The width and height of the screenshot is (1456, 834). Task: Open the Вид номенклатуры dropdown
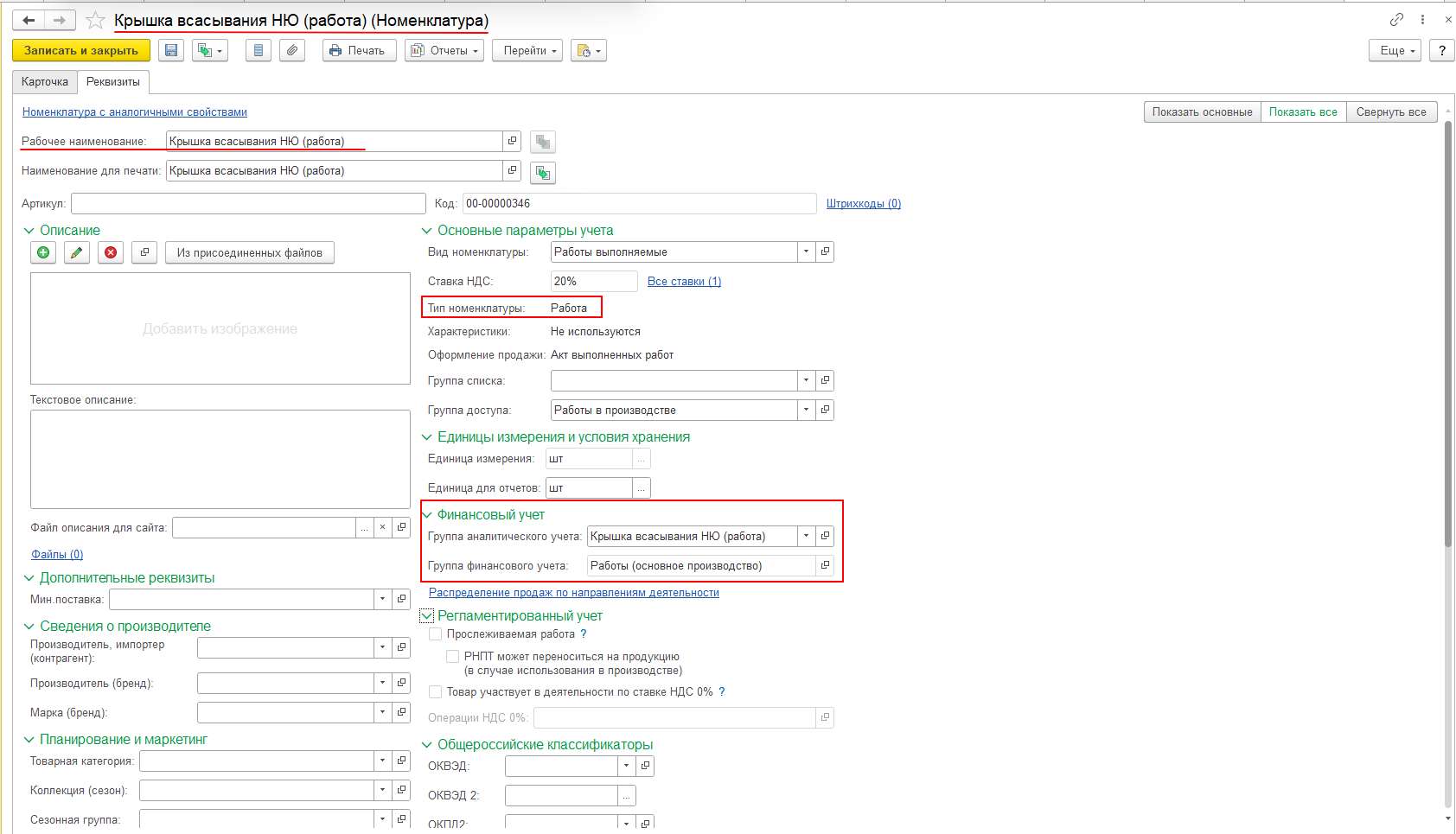coord(806,252)
